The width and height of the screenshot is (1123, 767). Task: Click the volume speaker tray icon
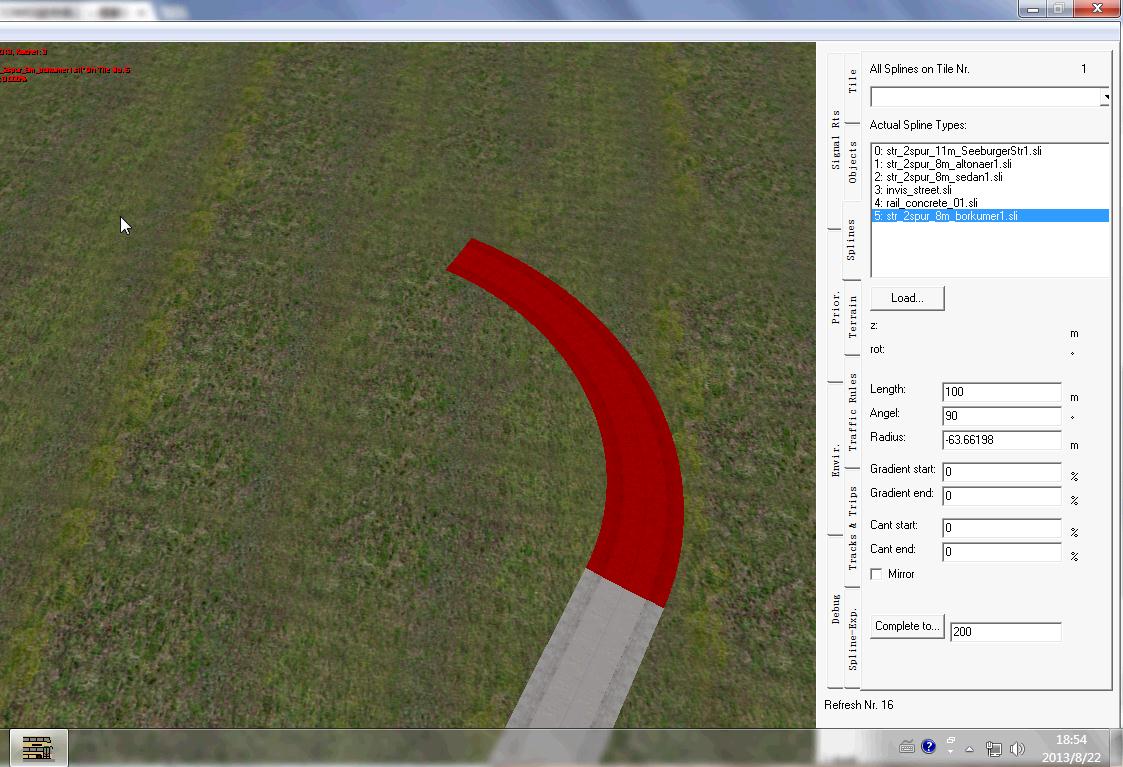(x=1017, y=748)
